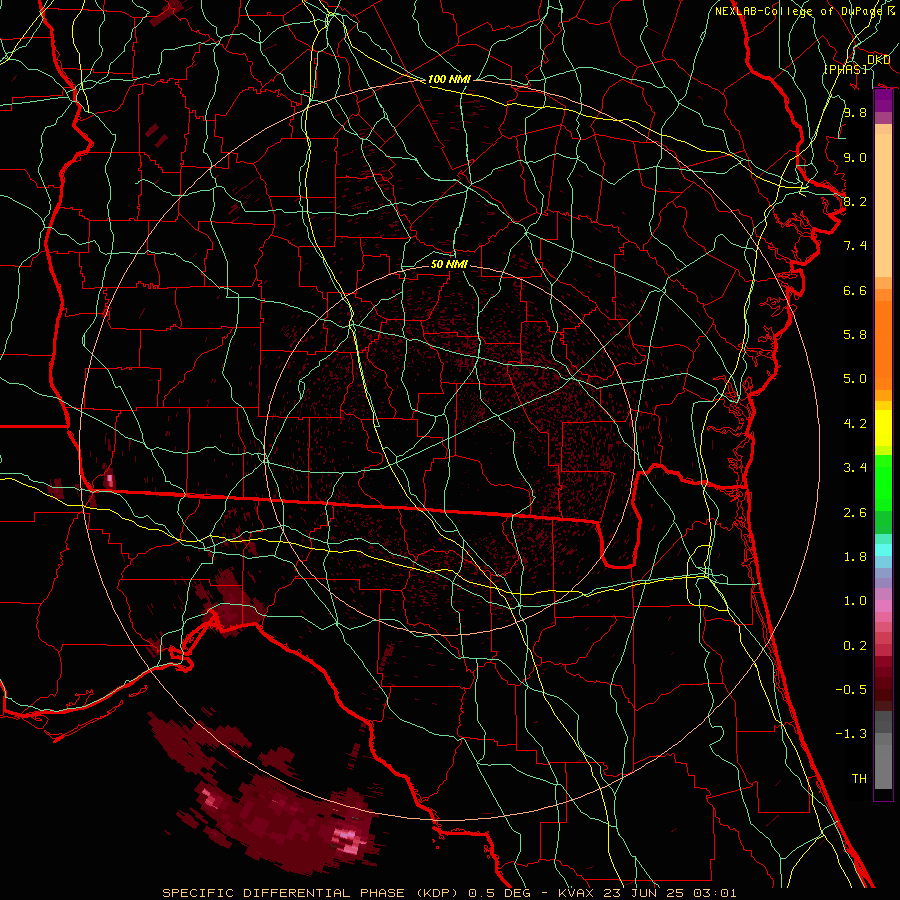This screenshot has height=900, width=900.
Task: Click the TH threshold label on legend
Action: point(859,779)
